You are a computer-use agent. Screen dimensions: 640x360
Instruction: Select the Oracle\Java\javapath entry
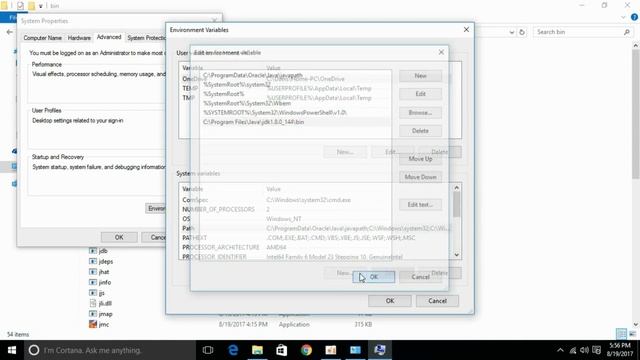pos(295,75)
